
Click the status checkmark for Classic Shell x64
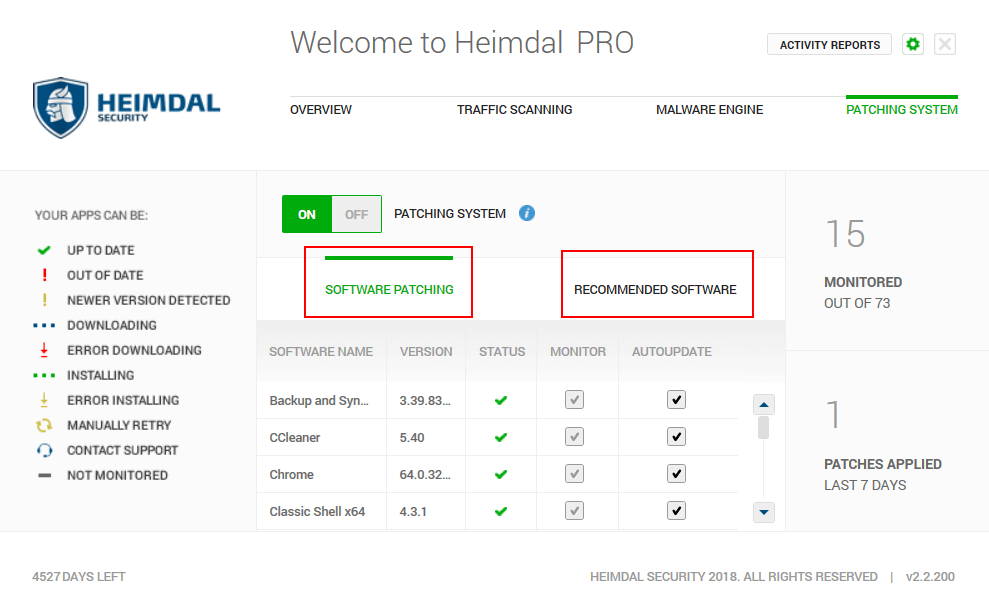coord(501,512)
